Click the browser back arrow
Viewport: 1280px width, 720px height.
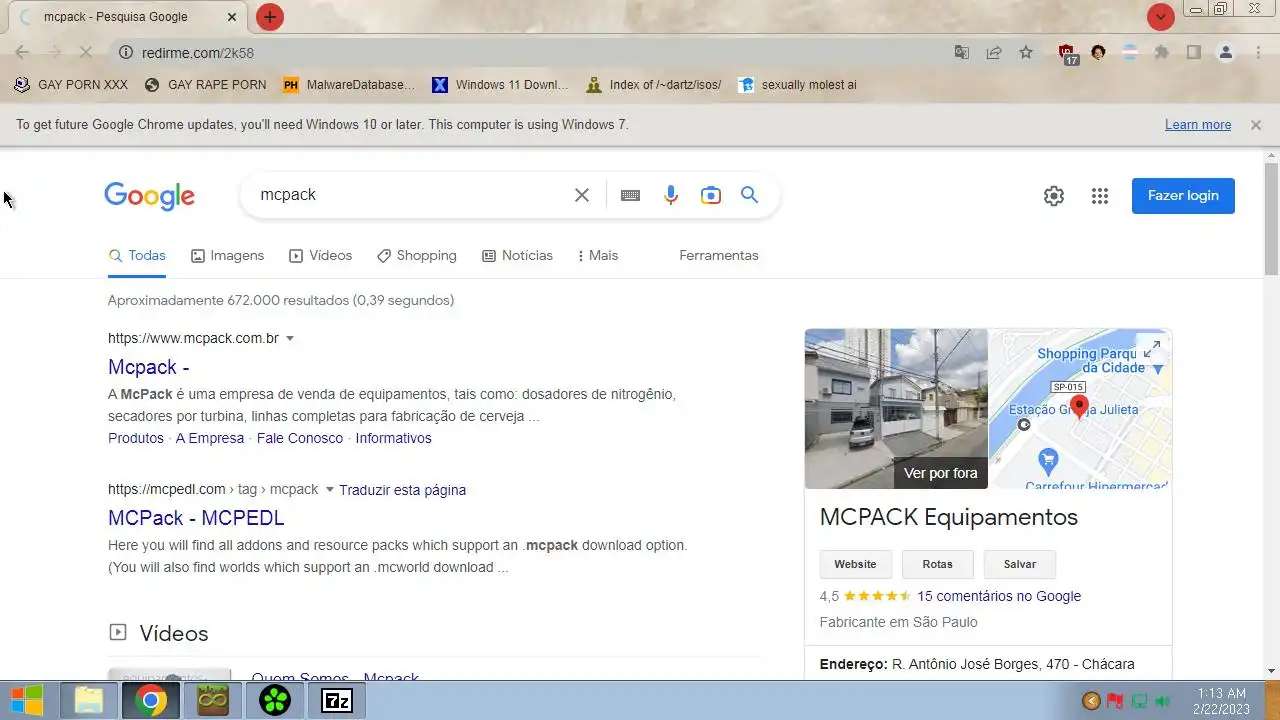[x=22, y=53]
